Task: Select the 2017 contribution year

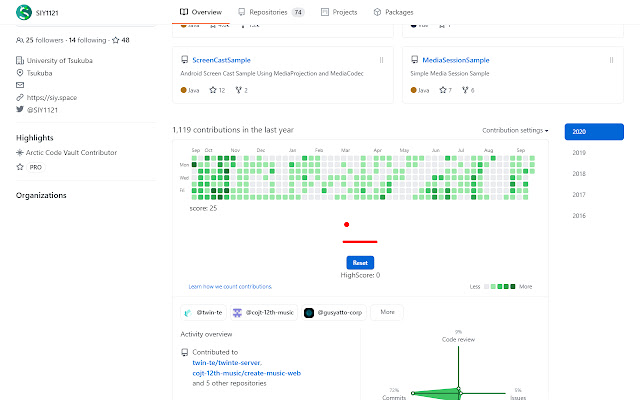Action: pyautogui.click(x=579, y=195)
